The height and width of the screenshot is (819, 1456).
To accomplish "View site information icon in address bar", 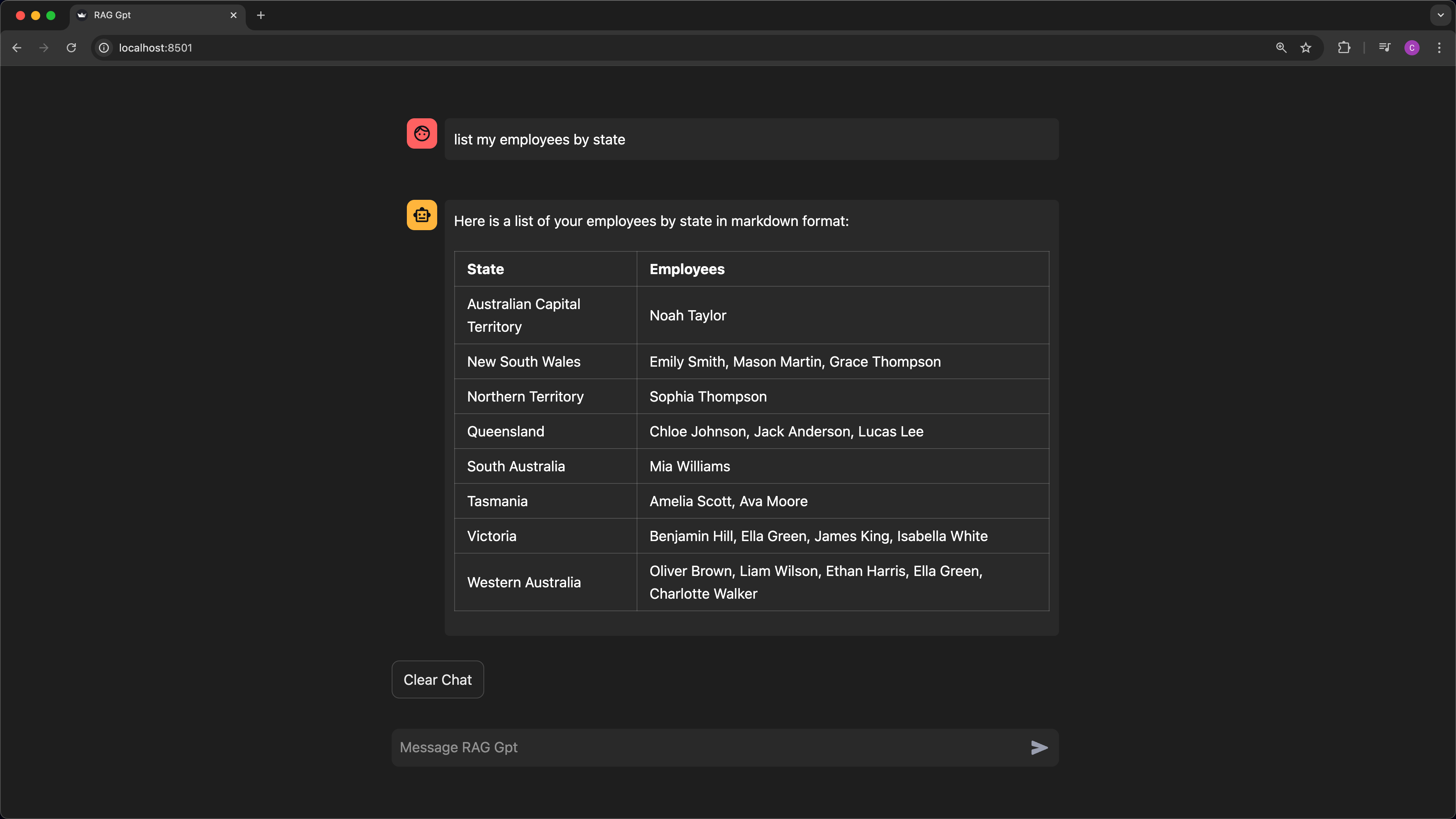I will 104,48.
